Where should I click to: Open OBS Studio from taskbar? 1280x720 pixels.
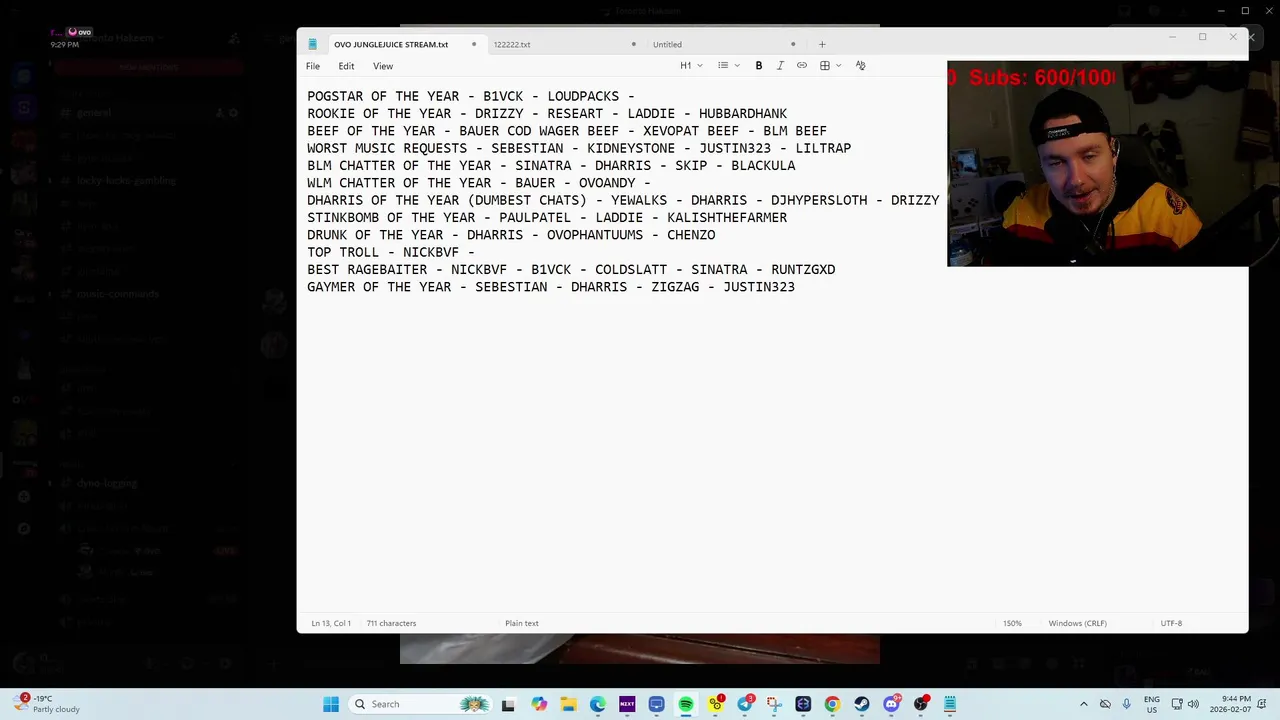click(x=921, y=704)
